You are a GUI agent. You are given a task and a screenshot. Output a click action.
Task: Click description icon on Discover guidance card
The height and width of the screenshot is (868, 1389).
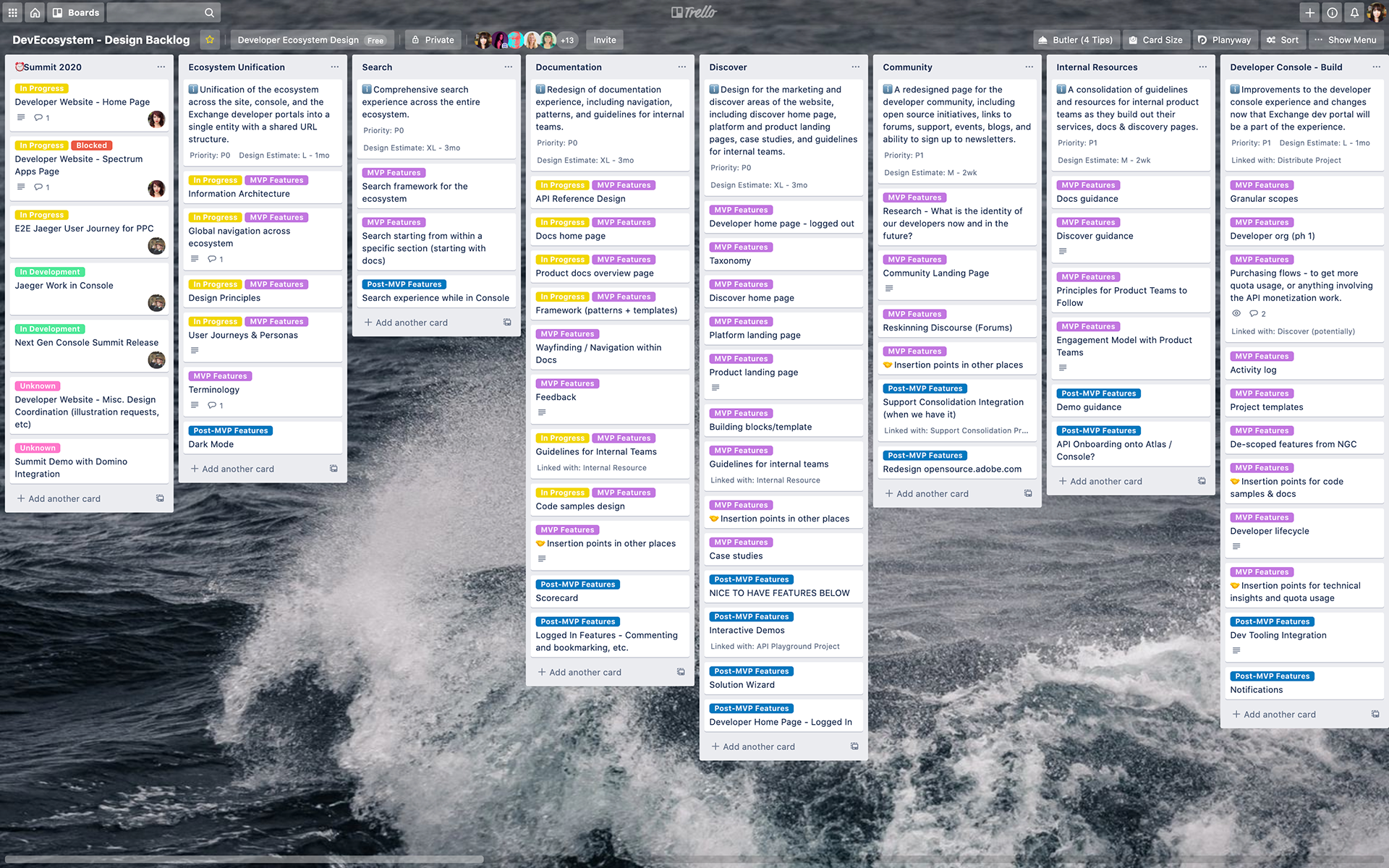pos(1063,252)
